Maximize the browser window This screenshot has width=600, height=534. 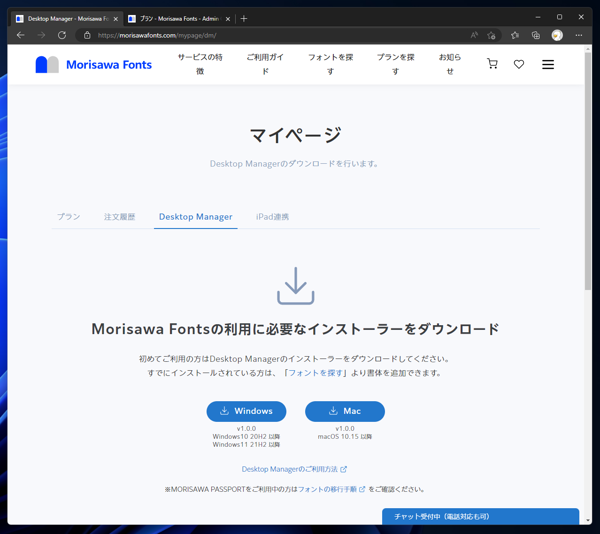559,17
